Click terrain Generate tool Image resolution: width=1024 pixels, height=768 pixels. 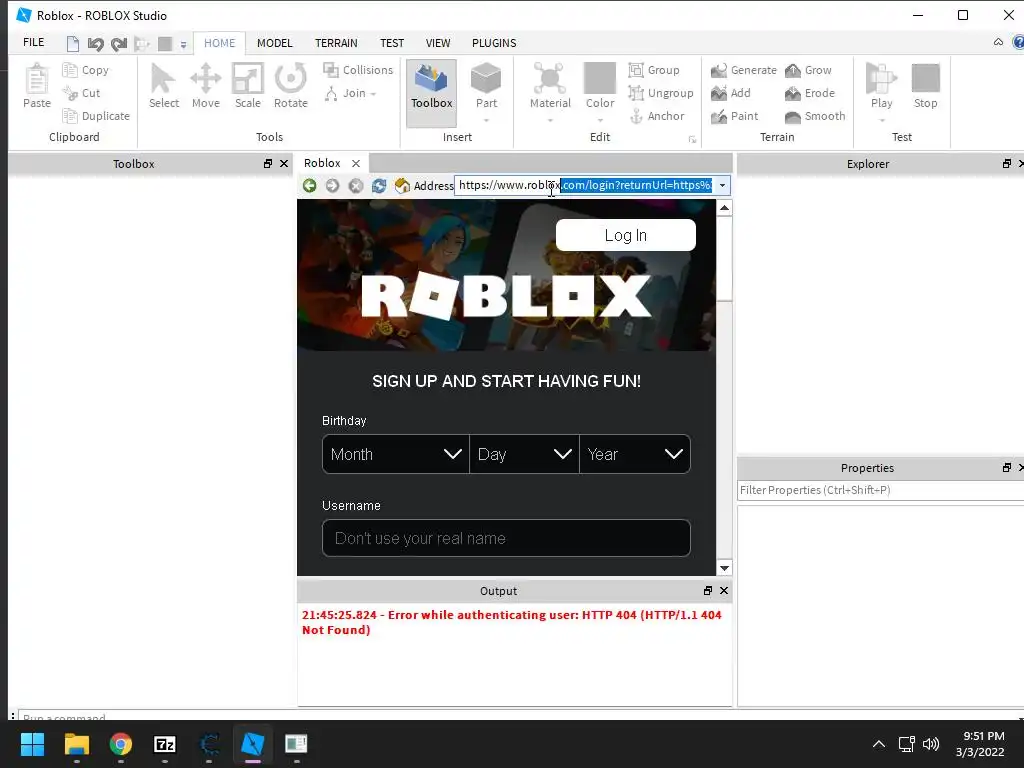point(744,70)
